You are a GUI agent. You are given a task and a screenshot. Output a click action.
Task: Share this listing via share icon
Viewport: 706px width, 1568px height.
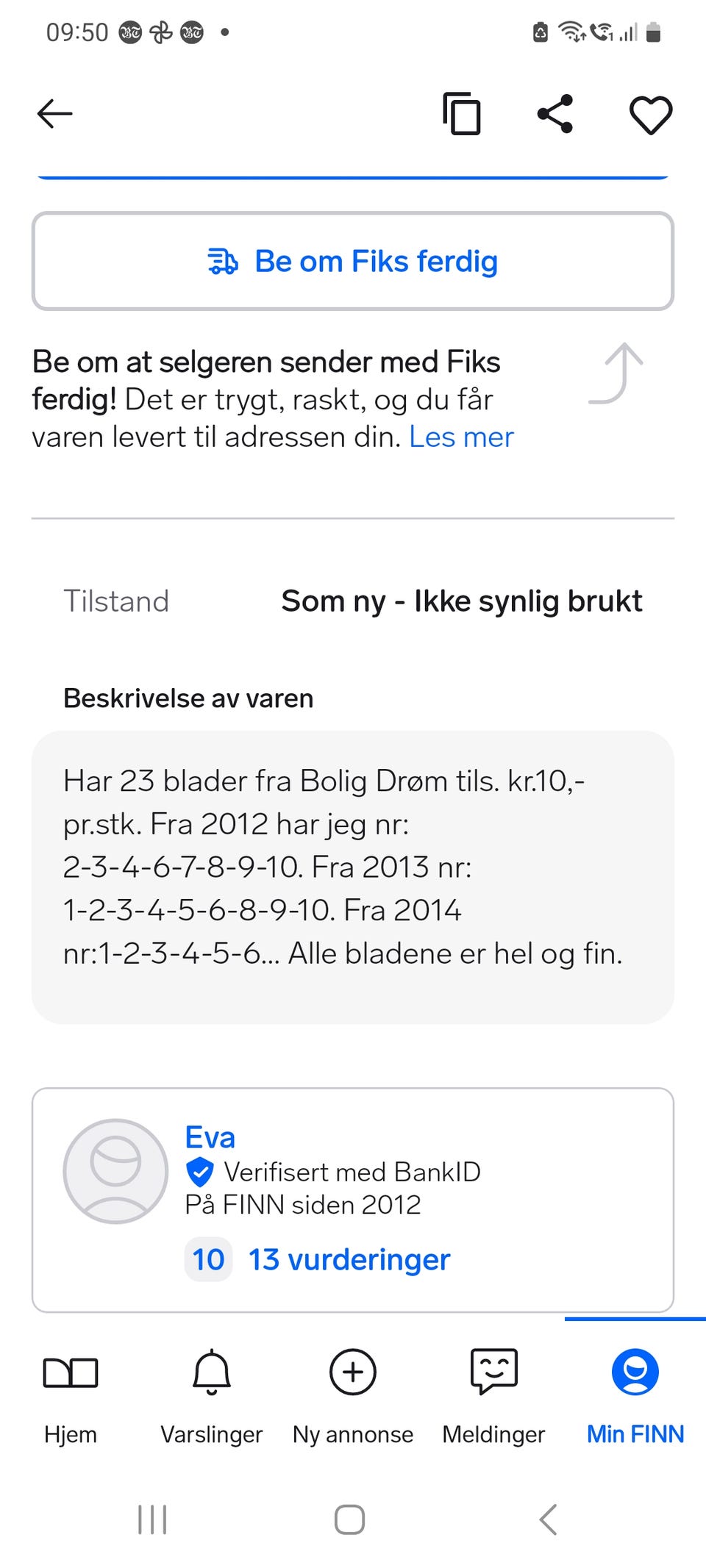click(555, 114)
